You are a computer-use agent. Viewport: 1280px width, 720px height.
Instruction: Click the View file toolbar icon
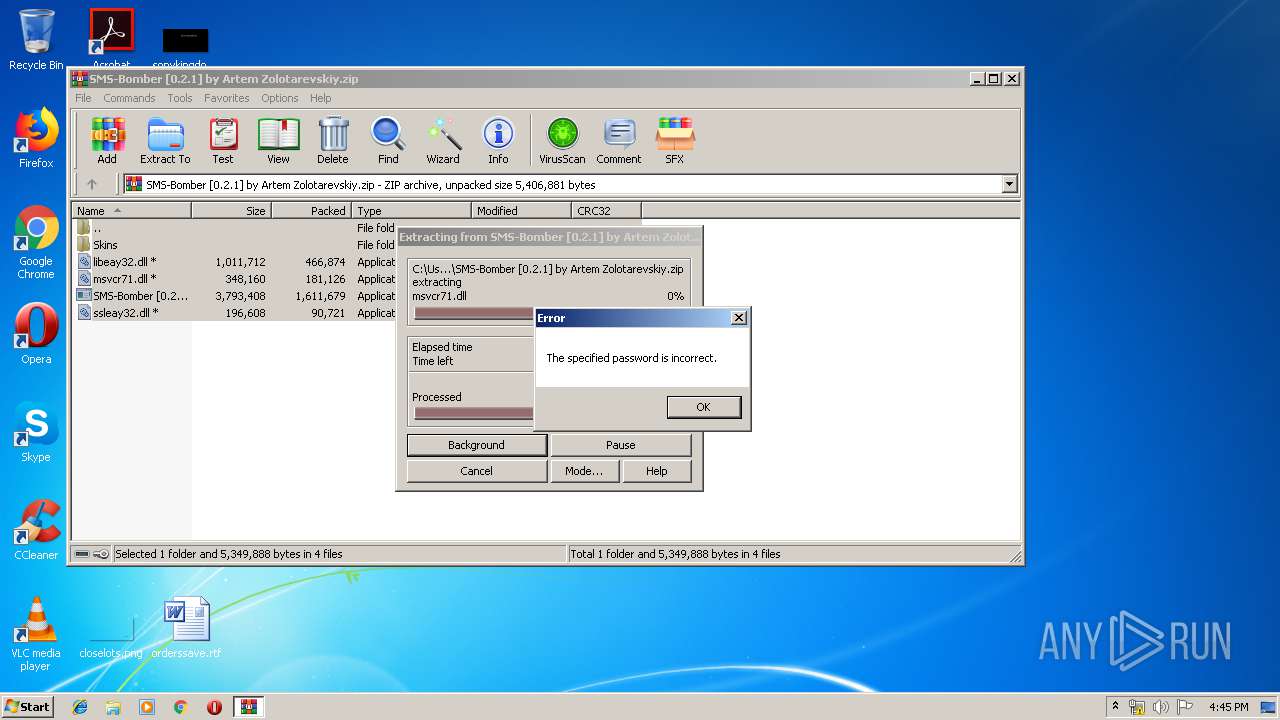click(278, 140)
